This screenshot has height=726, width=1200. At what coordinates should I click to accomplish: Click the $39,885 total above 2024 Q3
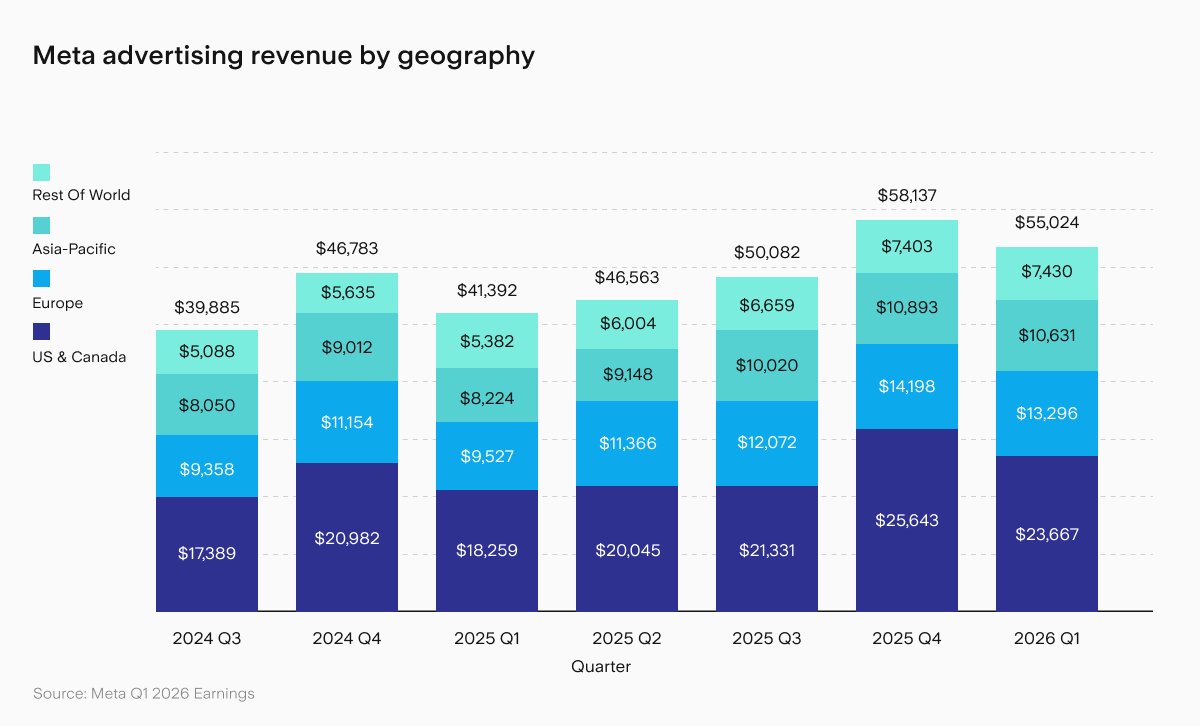207,307
